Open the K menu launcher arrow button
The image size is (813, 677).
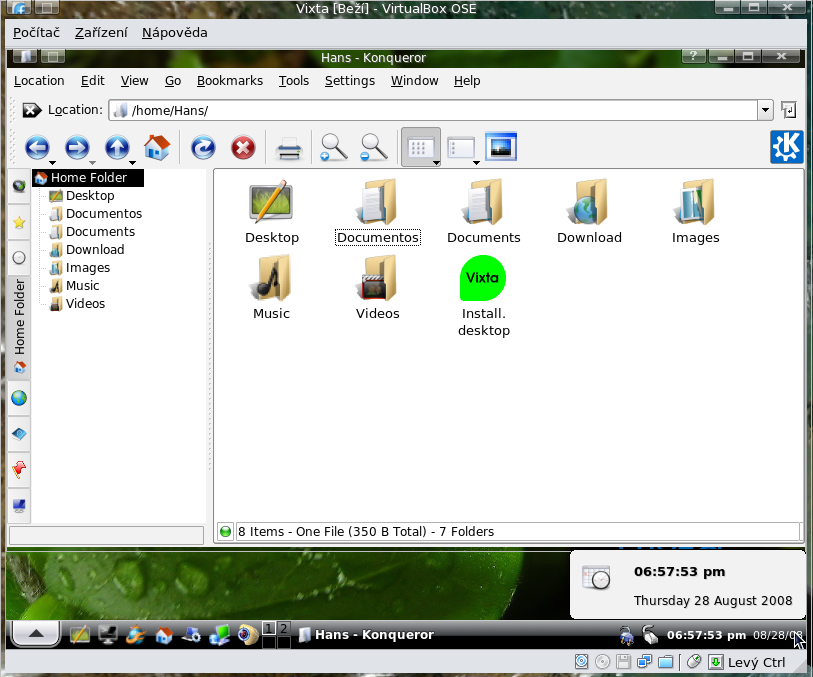(36, 633)
